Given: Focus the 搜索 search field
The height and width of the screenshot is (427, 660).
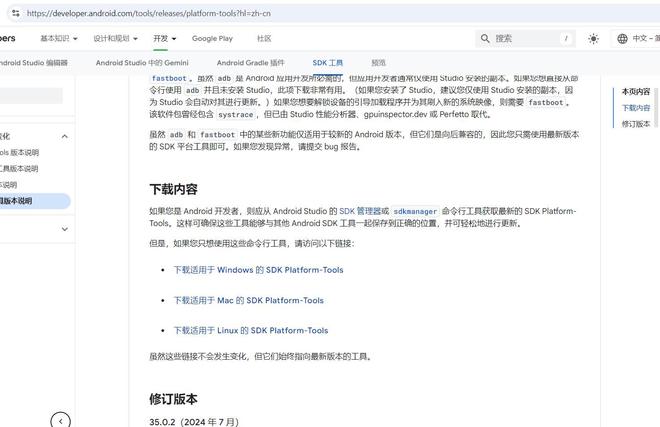Looking at the screenshot, I should (x=525, y=38).
